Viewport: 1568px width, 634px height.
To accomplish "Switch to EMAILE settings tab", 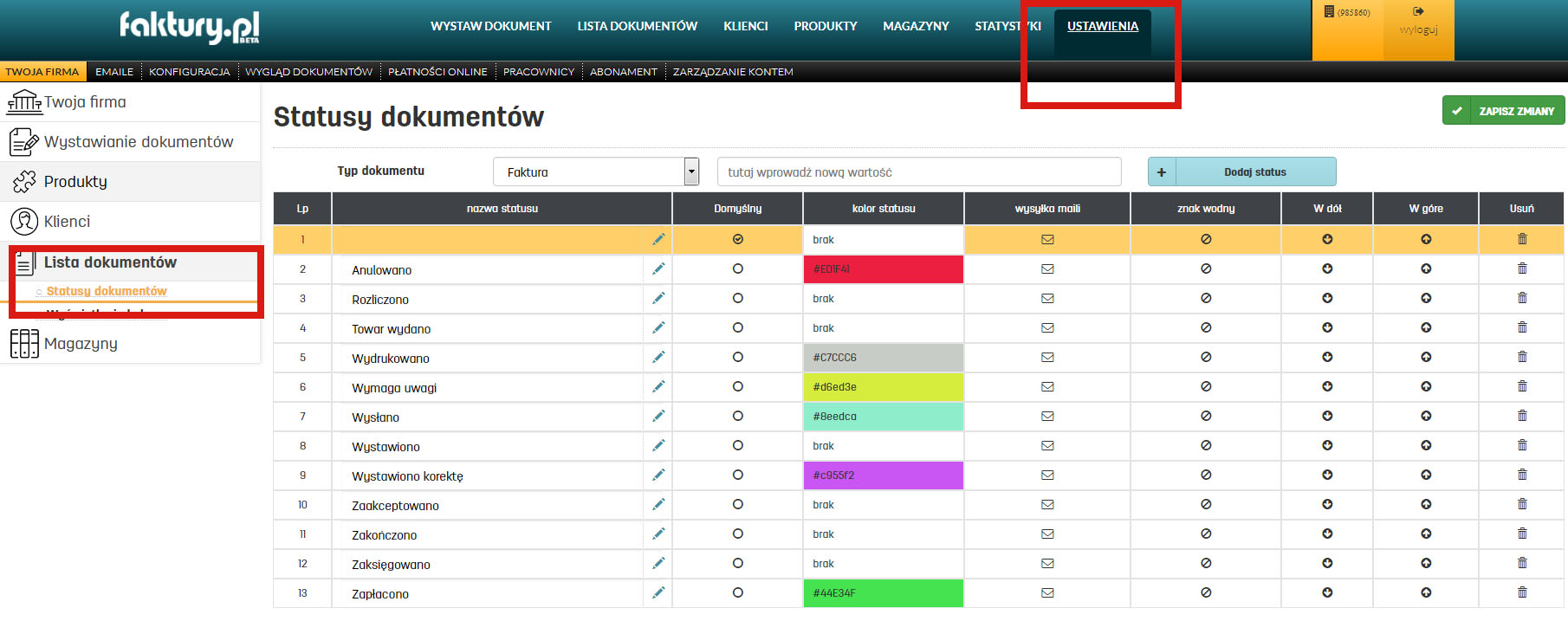I will click(114, 72).
